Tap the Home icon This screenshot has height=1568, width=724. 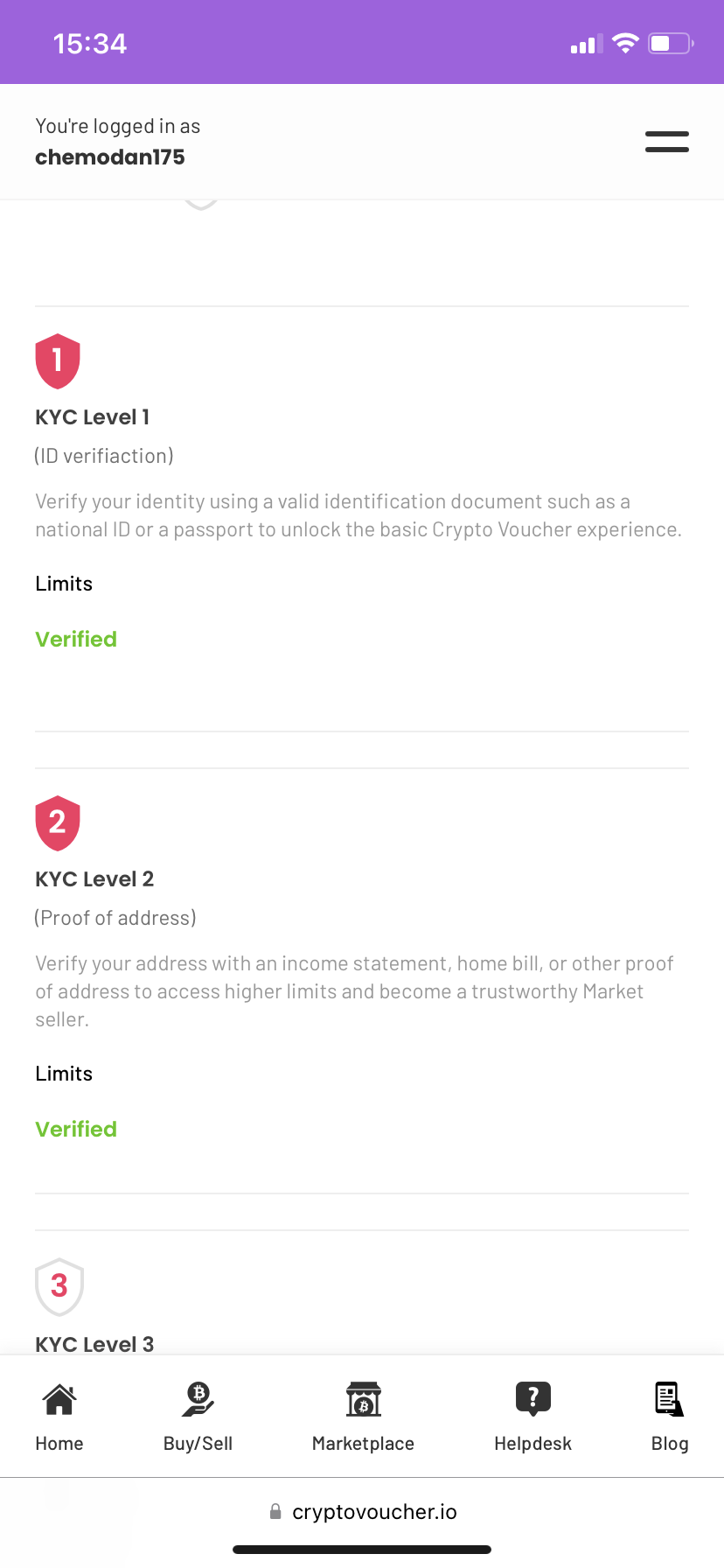tap(59, 1399)
